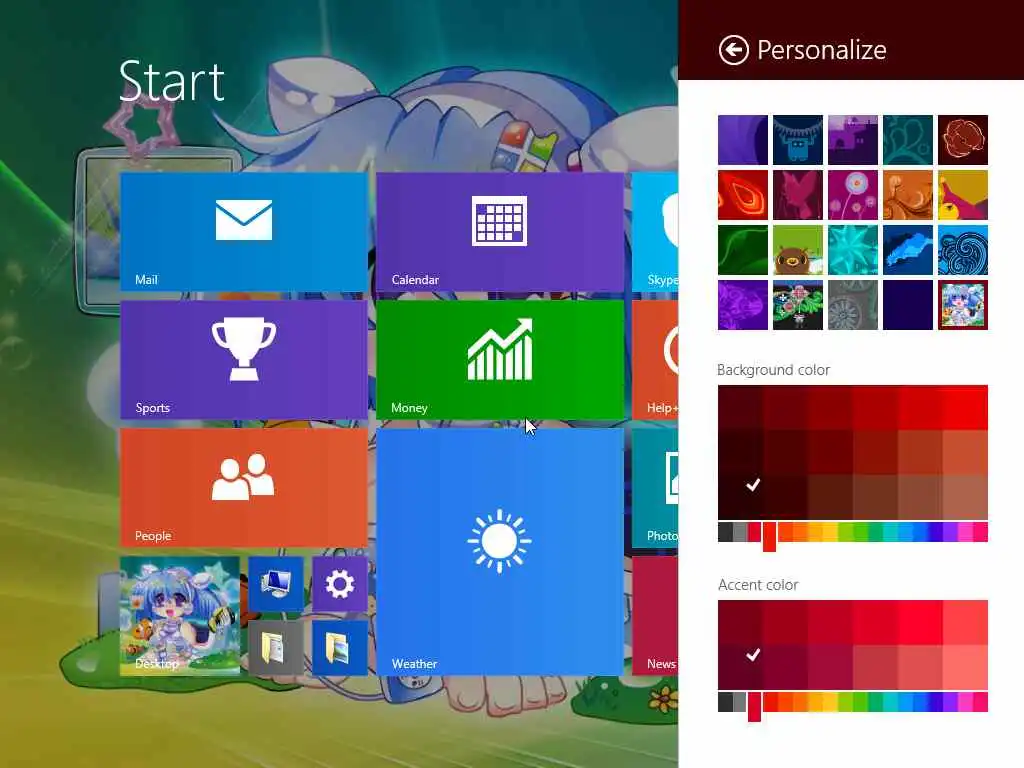1024x768 pixels.
Task: Choose the dark red rose background pattern
Action: coord(963,140)
